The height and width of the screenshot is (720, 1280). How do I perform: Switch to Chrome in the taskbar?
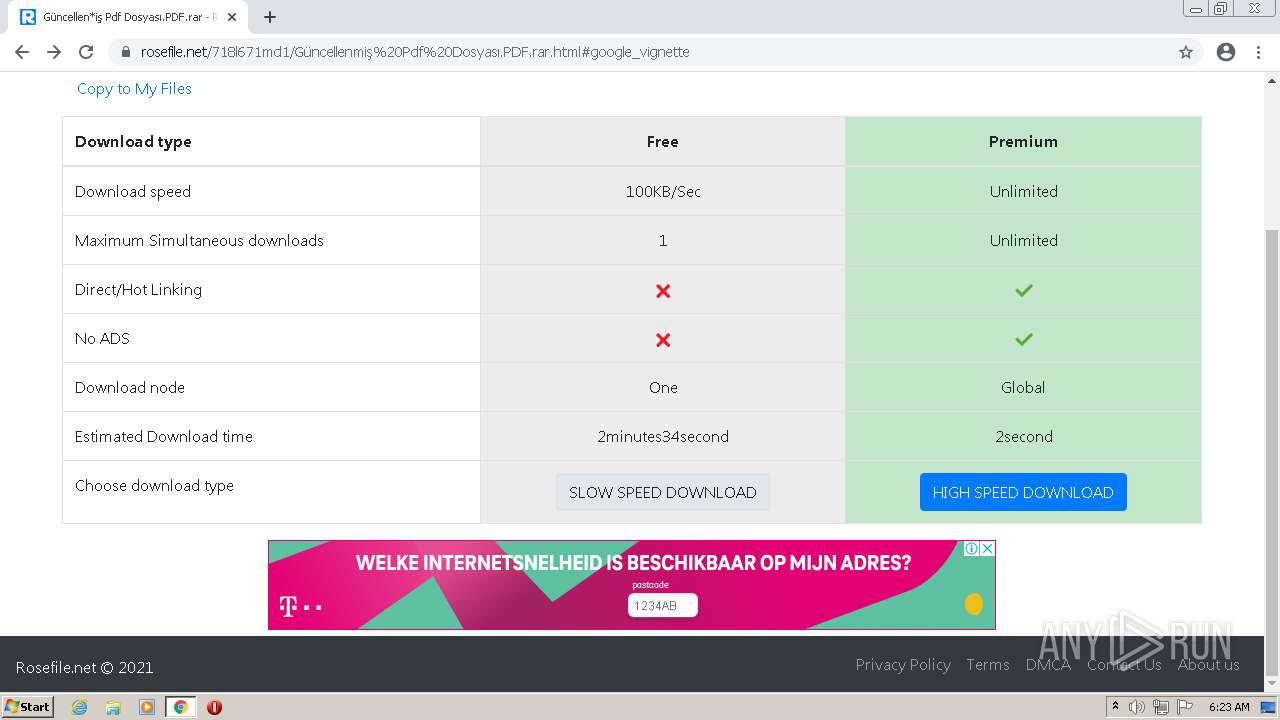[180, 707]
